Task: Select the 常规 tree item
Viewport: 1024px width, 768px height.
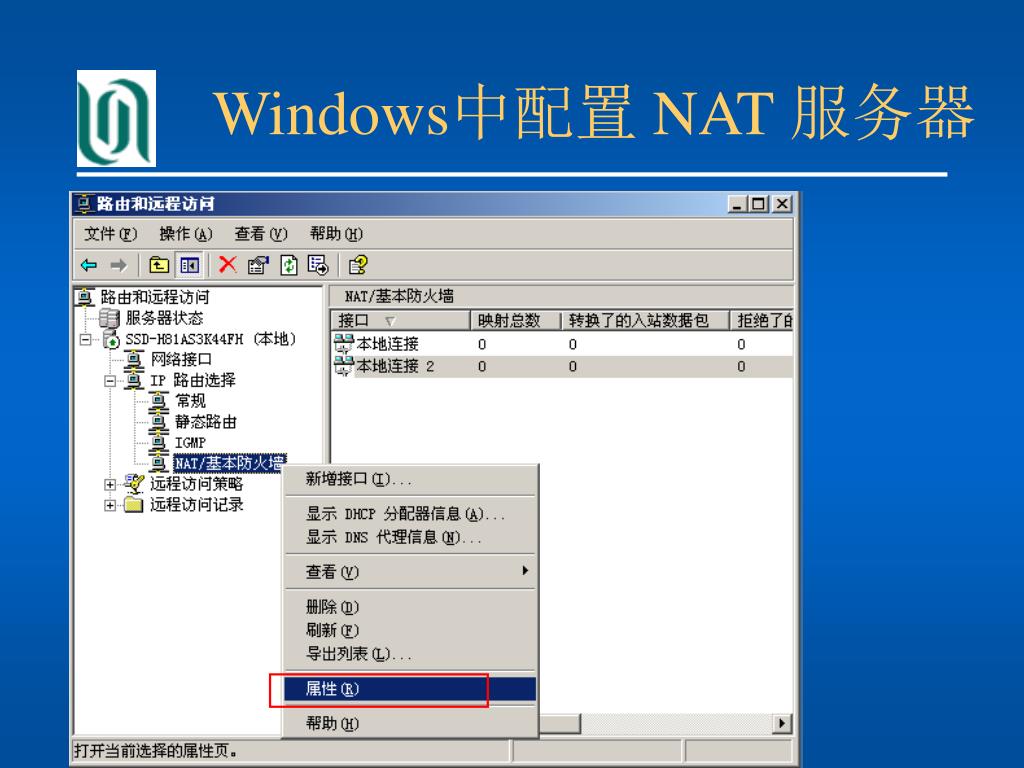Action: [190, 401]
